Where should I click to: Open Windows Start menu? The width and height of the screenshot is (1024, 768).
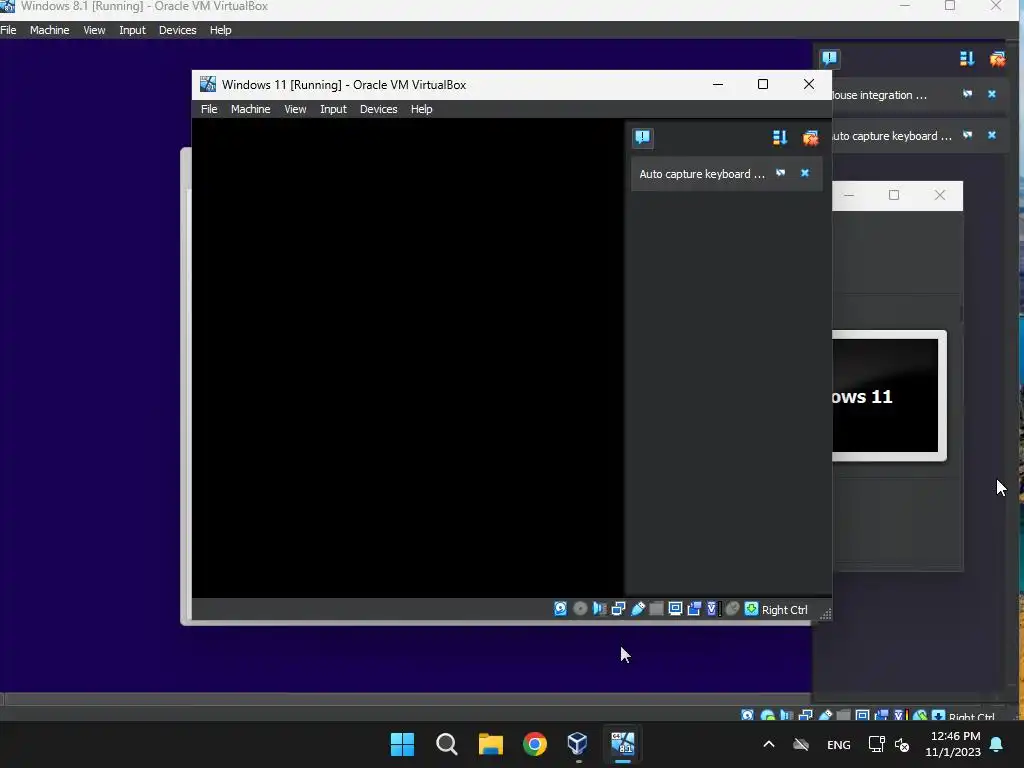(402, 744)
